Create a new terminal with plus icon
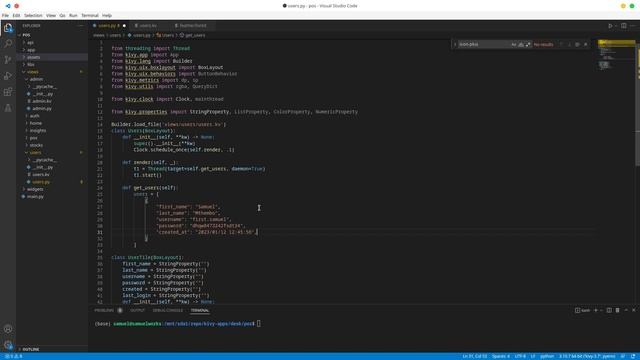Screen dimensions: 640x360 [x=596, y=310]
